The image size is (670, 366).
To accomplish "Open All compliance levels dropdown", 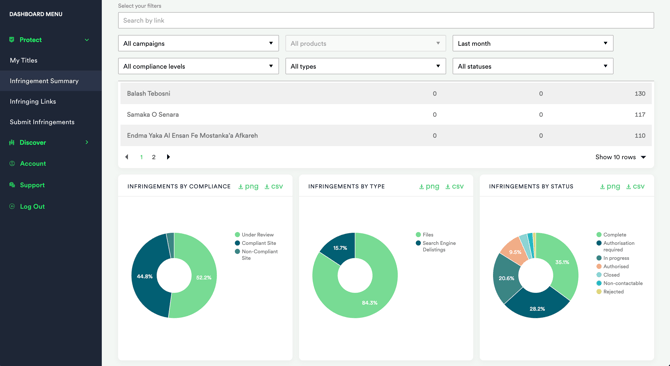I will (x=198, y=66).
